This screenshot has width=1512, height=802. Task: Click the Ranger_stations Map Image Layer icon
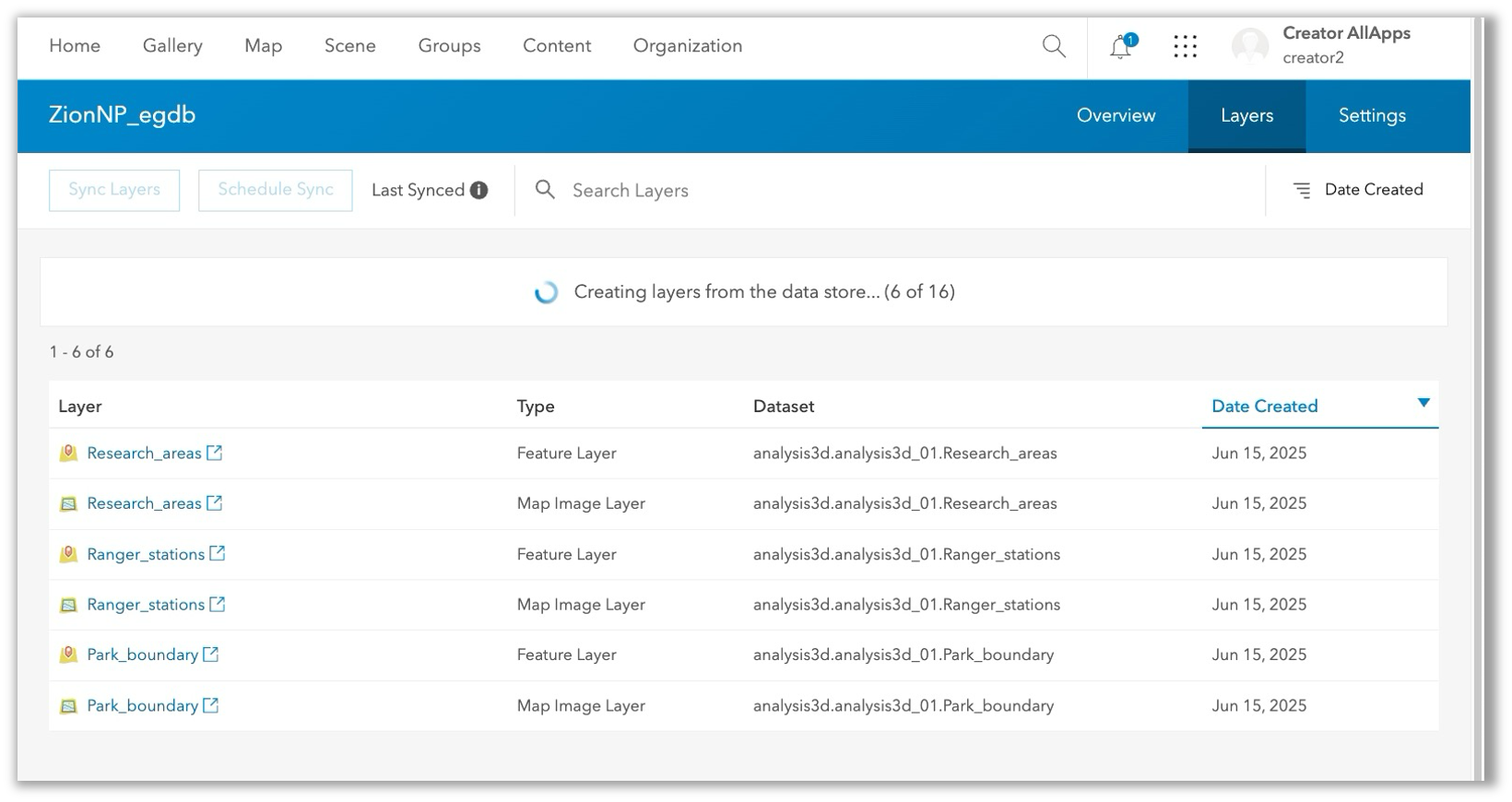tap(68, 605)
